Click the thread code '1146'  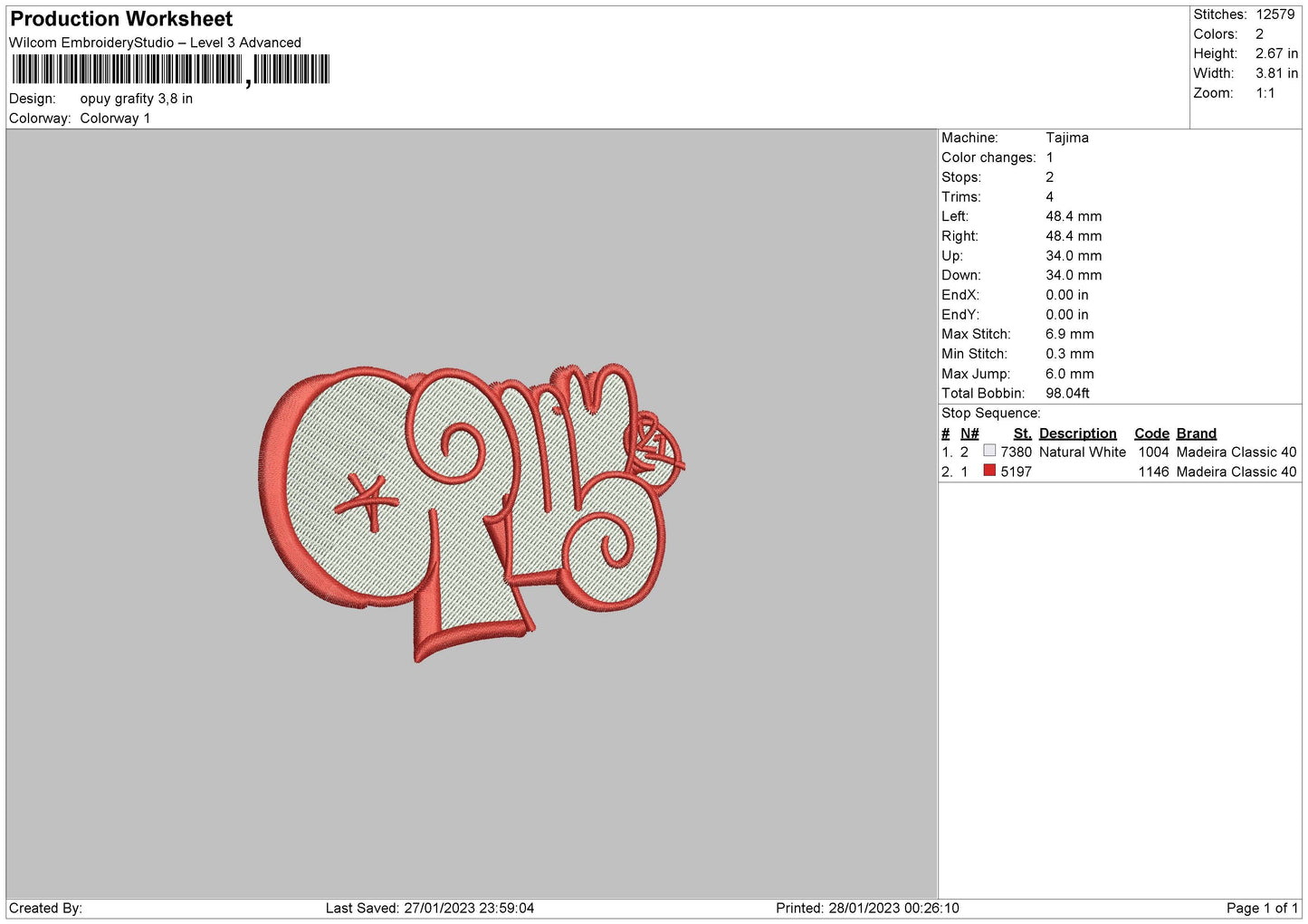(1153, 472)
